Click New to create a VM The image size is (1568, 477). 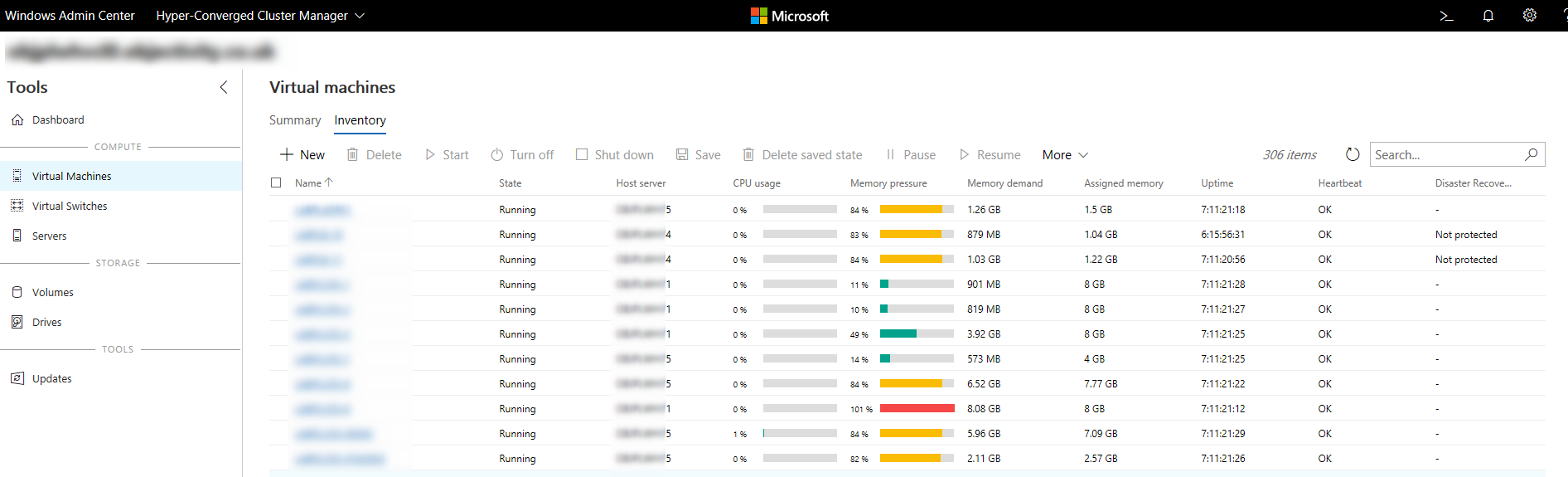click(302, 155)
